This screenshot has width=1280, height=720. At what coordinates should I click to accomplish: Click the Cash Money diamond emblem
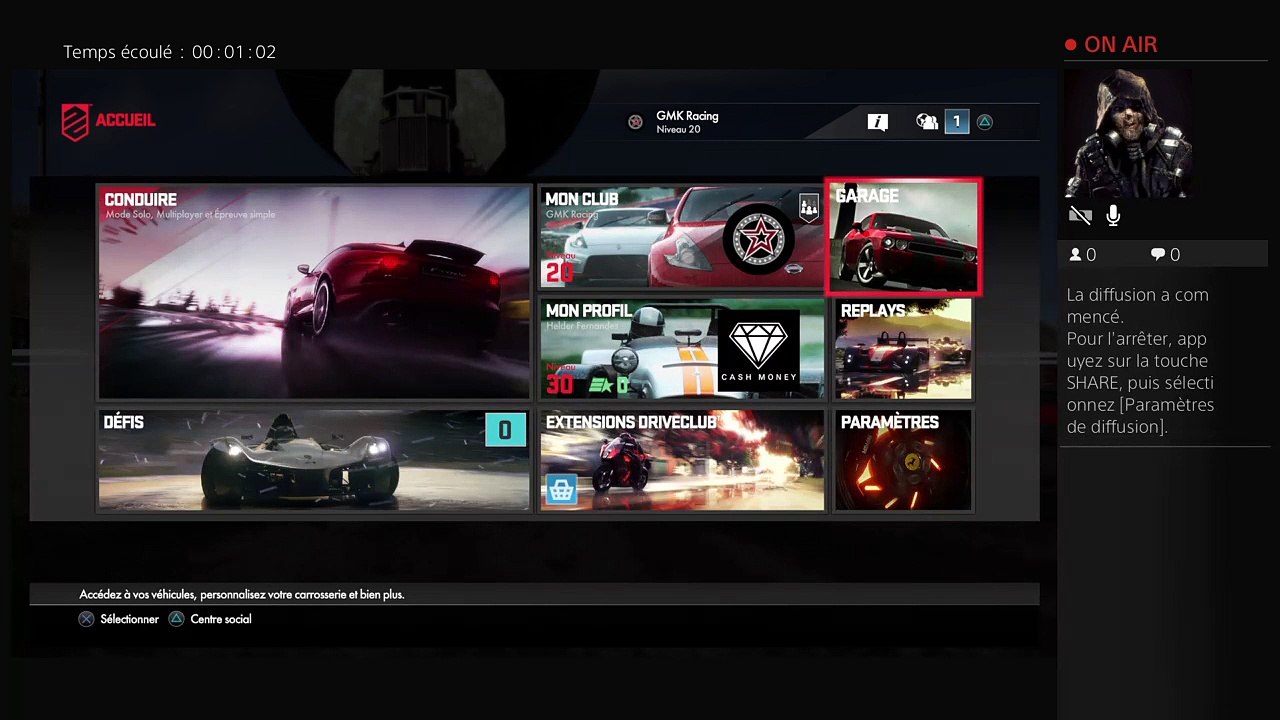point(758,349)
